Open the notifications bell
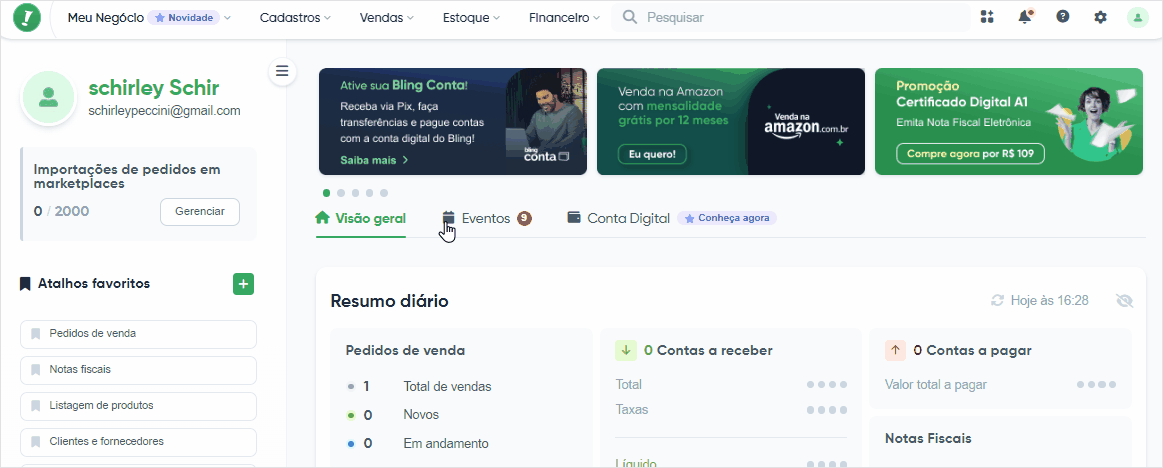The width and height of the screenshot is (1163, 468). pos(1025,17)
